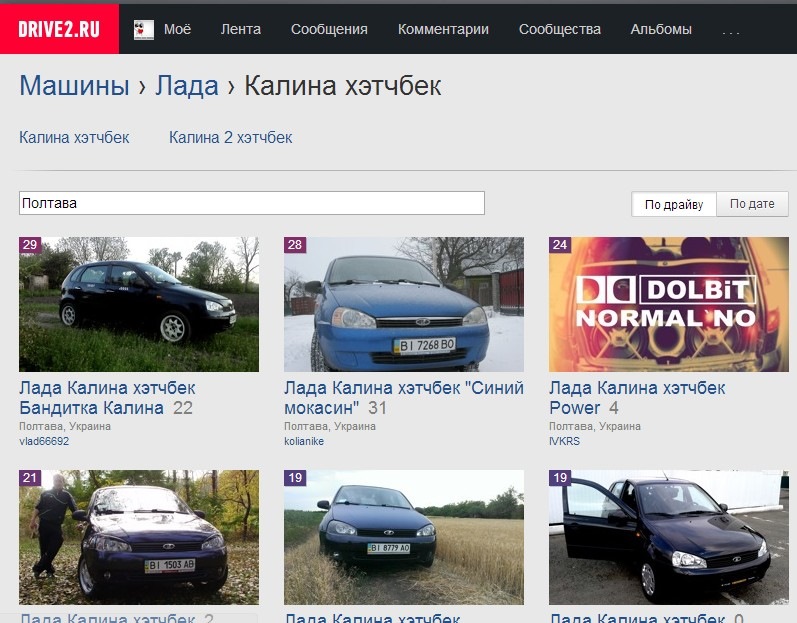Image resolution: width=797 pixels, height=623 pixels.
Task: Click drive rating badge 24
Action: [x=560, y=244]
